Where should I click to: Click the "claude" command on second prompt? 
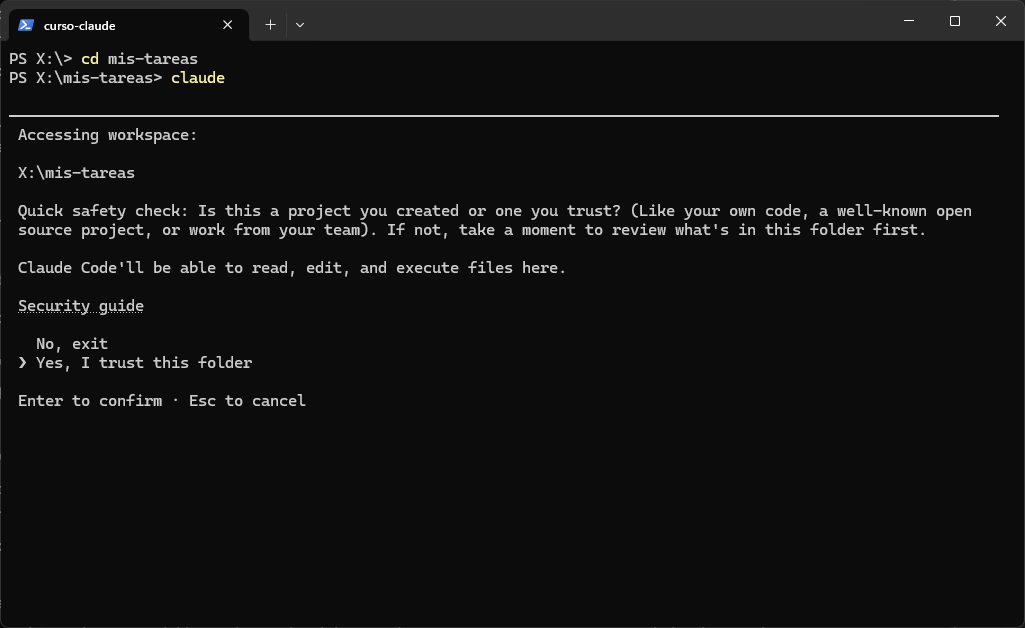pos(198,78)
